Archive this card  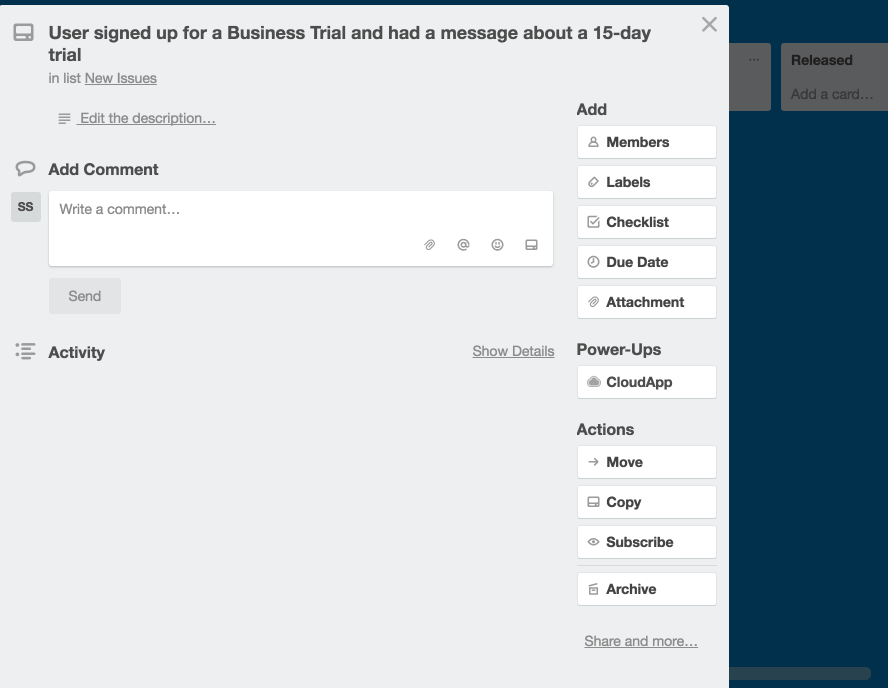coord(647,589)
